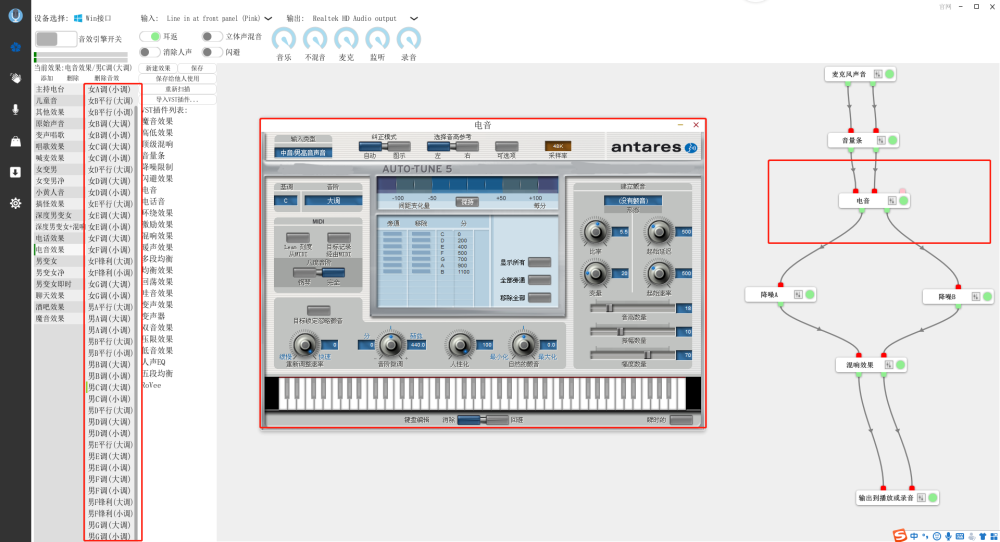Screen dimensions: 1000x542
Task: Close the 电音 plugin window
Action: click(696, 125)
